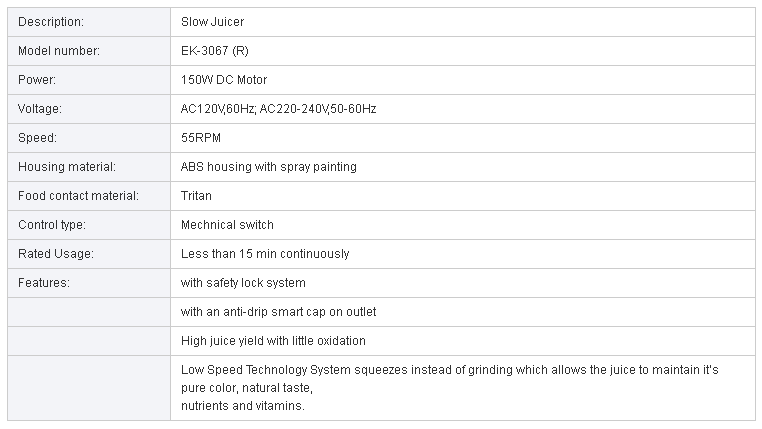This screenshot has width=762, height=429.
Task: Select Less than 15 min continuously text
Action: click(265, 254)
